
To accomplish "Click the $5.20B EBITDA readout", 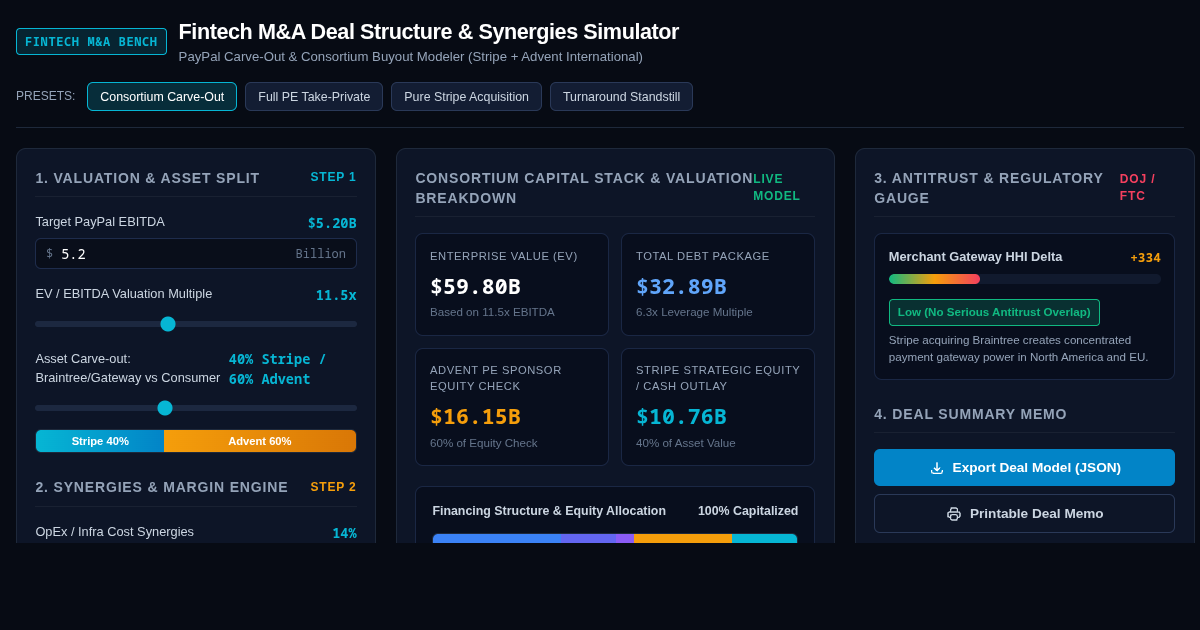I will click(332, 223).
